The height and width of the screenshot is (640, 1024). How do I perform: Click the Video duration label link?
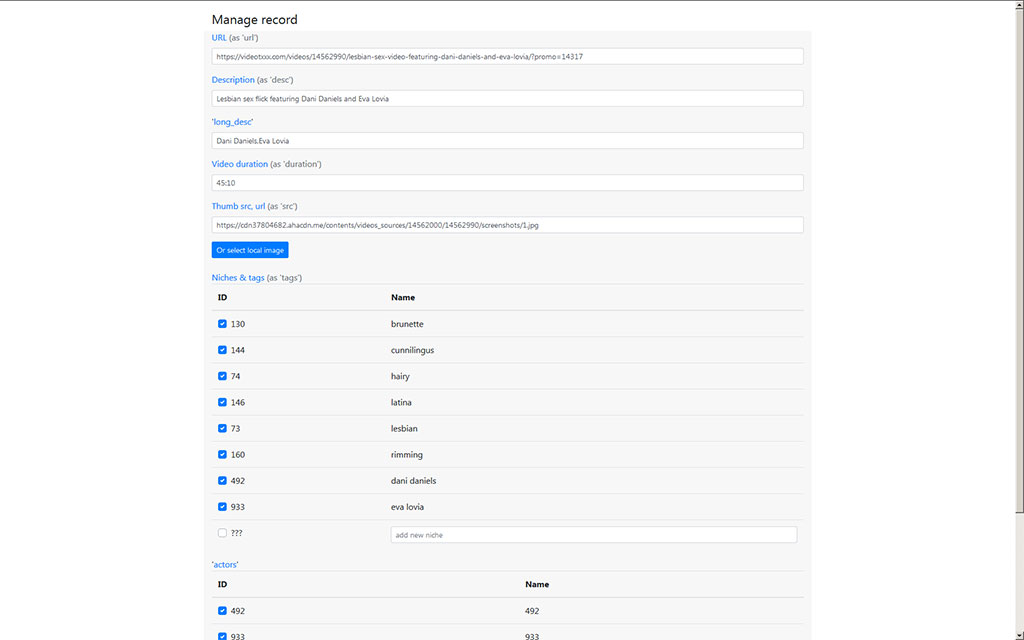click(239, 164)
